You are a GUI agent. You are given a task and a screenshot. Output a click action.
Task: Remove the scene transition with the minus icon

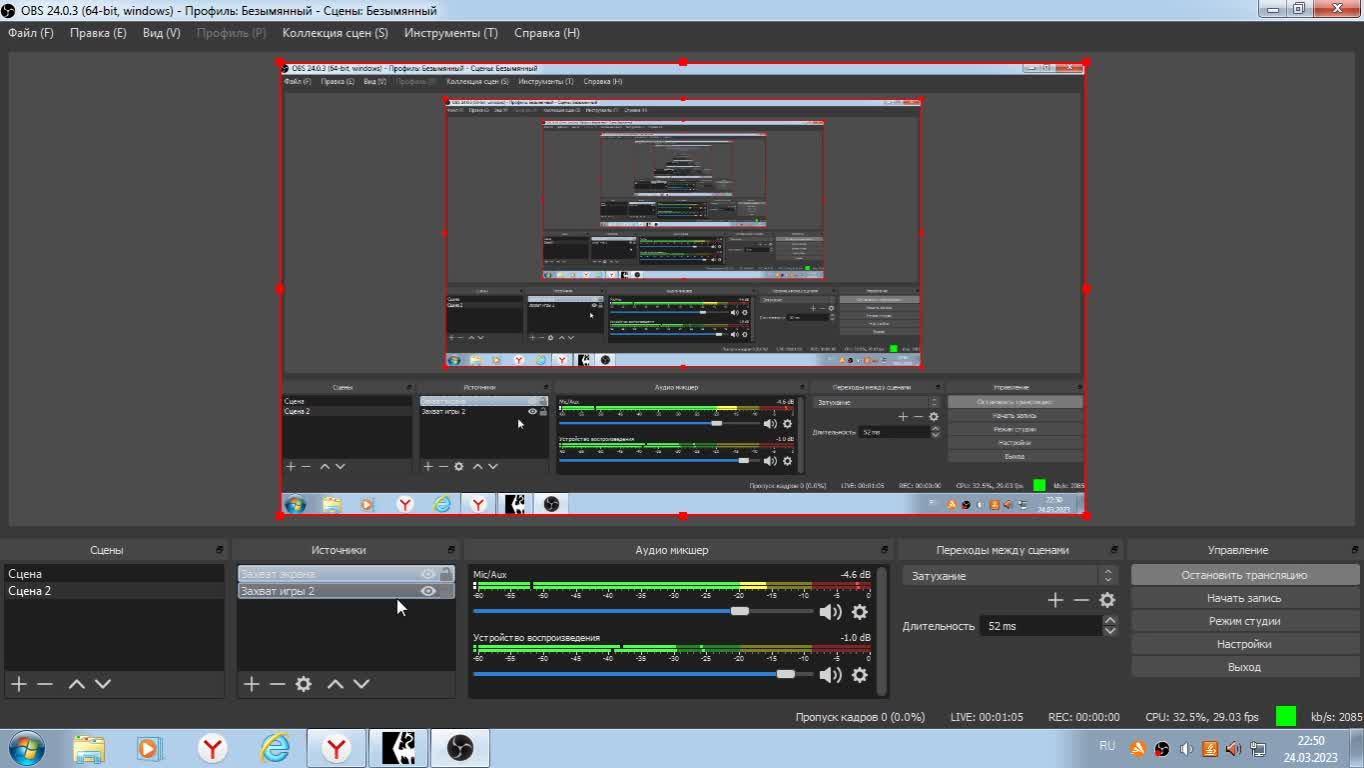[x=1081, y=600]
